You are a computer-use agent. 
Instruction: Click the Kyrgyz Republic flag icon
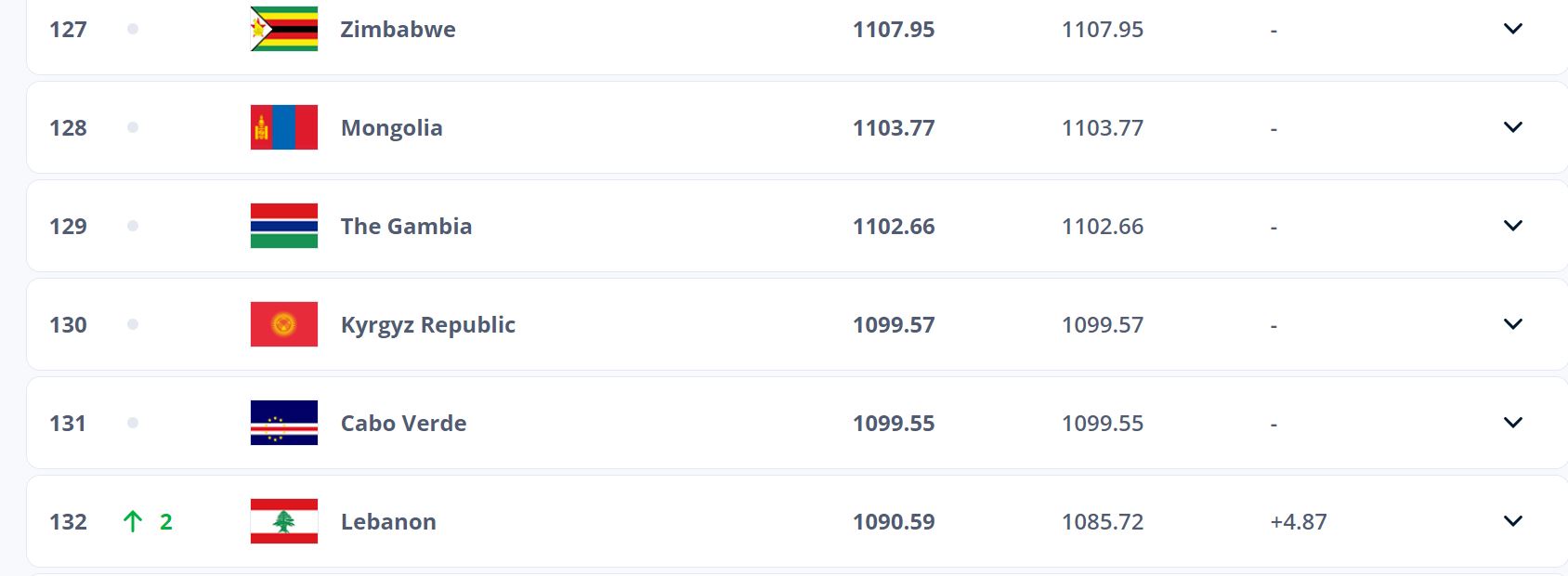[x=283, y=324]
